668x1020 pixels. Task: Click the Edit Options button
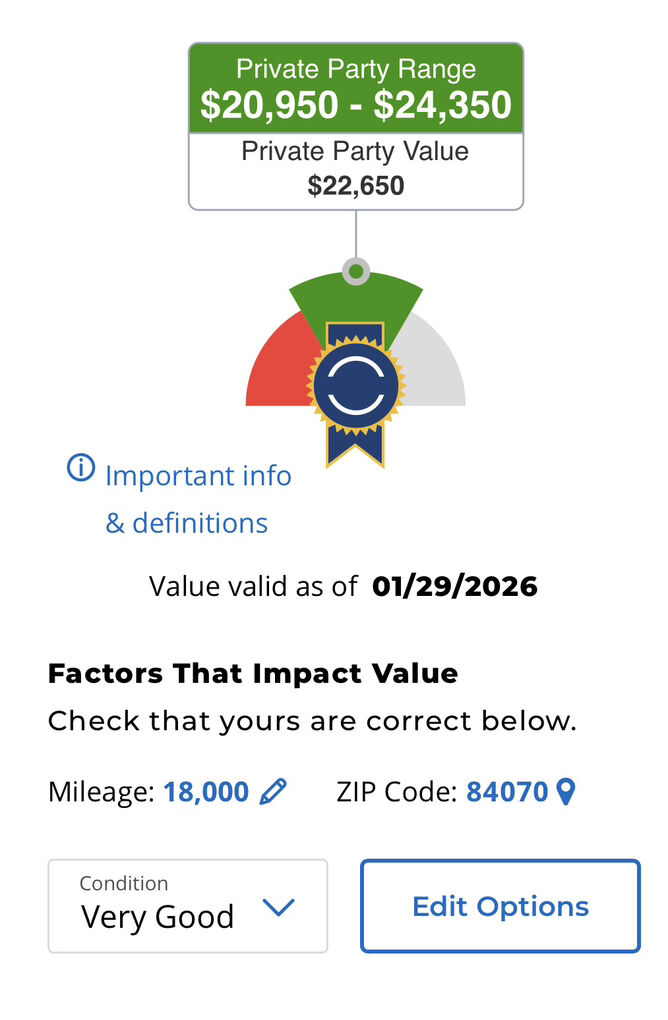click(500, 906)
